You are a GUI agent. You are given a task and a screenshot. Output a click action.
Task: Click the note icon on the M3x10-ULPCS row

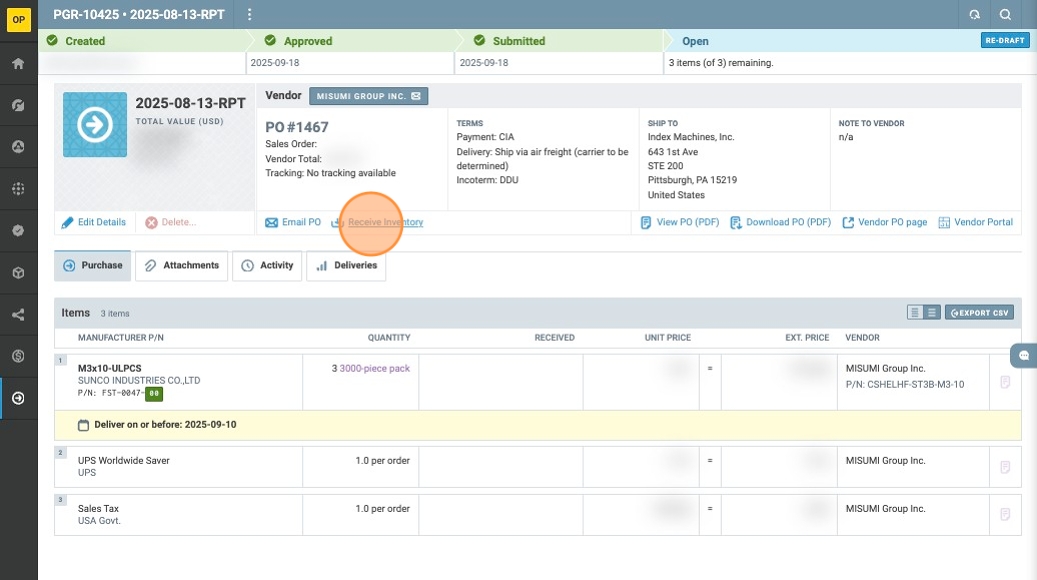click(x=1005, y=382)
